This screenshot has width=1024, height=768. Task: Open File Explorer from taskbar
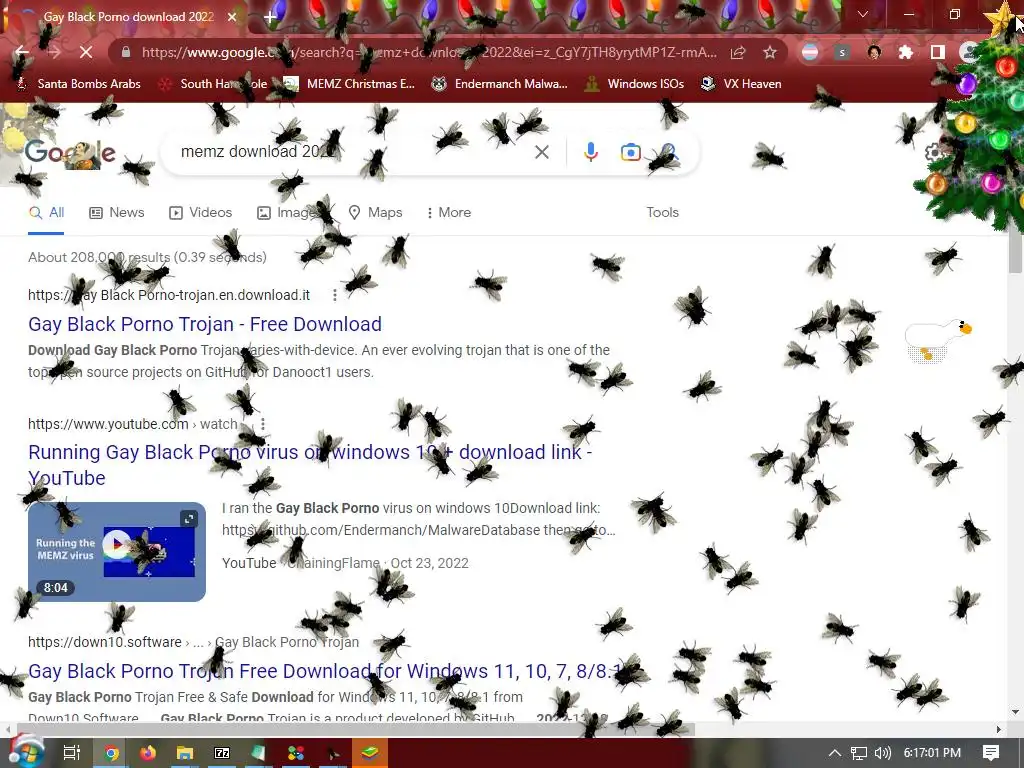[x=185, y=753]
